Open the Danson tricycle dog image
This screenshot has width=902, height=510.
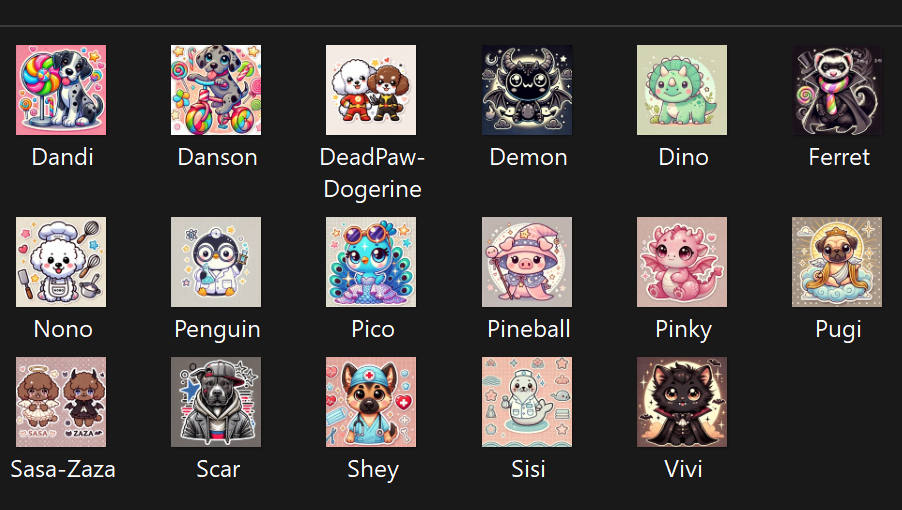click(216, 90)
